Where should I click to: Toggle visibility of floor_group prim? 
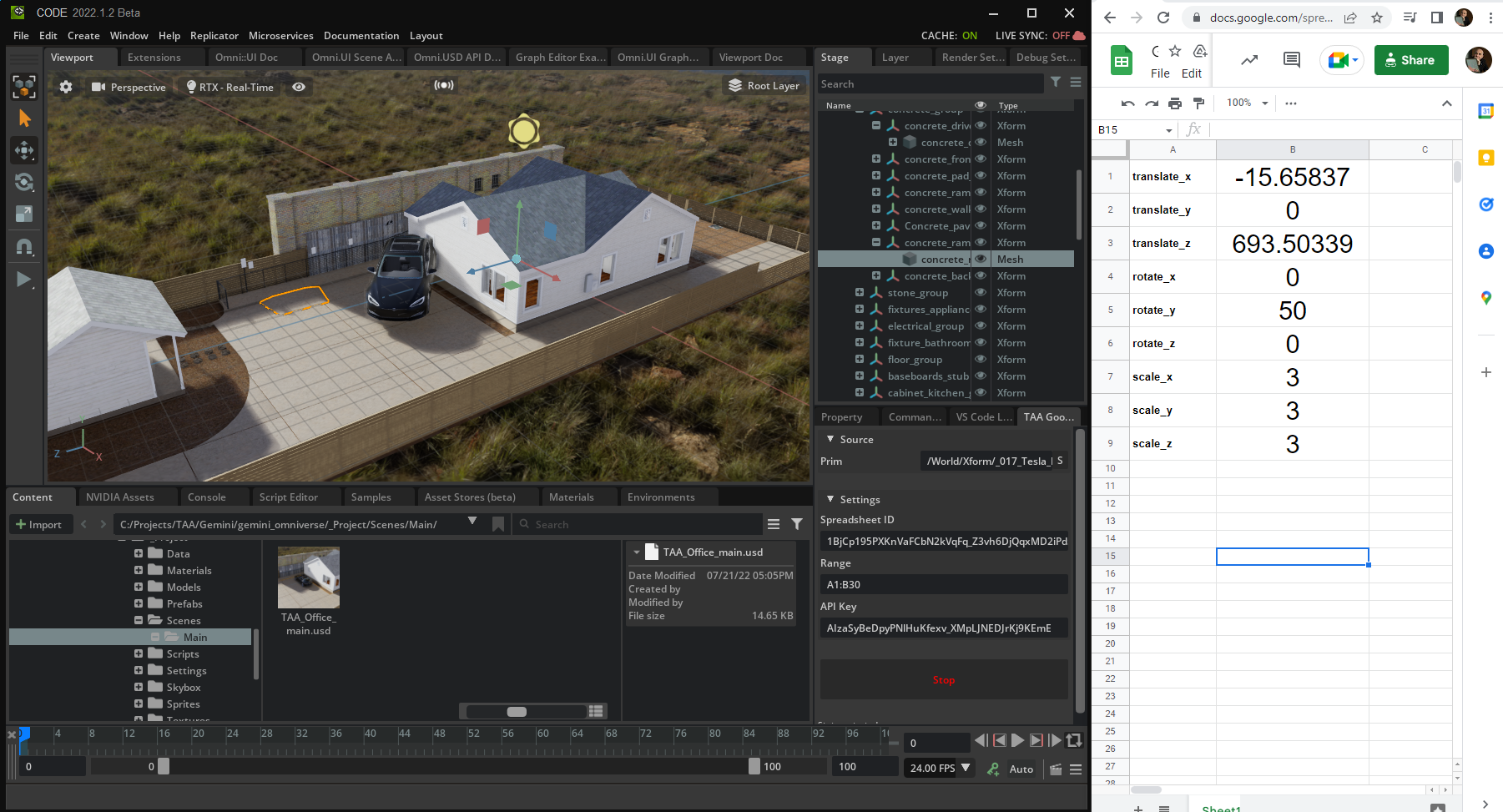click(x=981, y=360)
